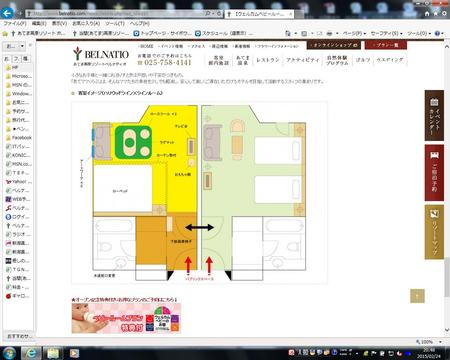
Task: Open the Home icon in browser corner
Action: tap(427, 13)
